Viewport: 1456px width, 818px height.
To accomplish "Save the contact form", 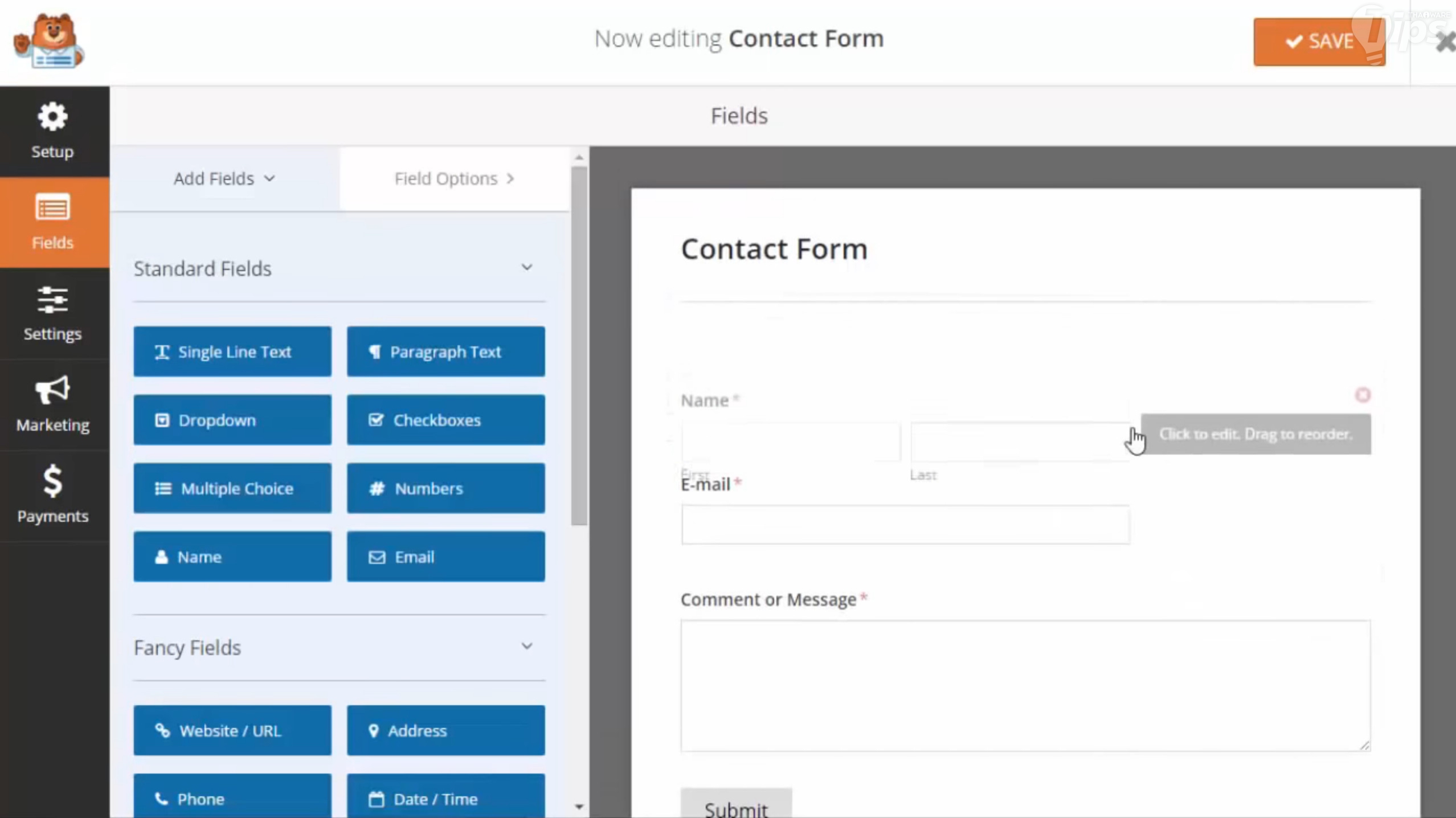I will click(x=1319, y=42).
